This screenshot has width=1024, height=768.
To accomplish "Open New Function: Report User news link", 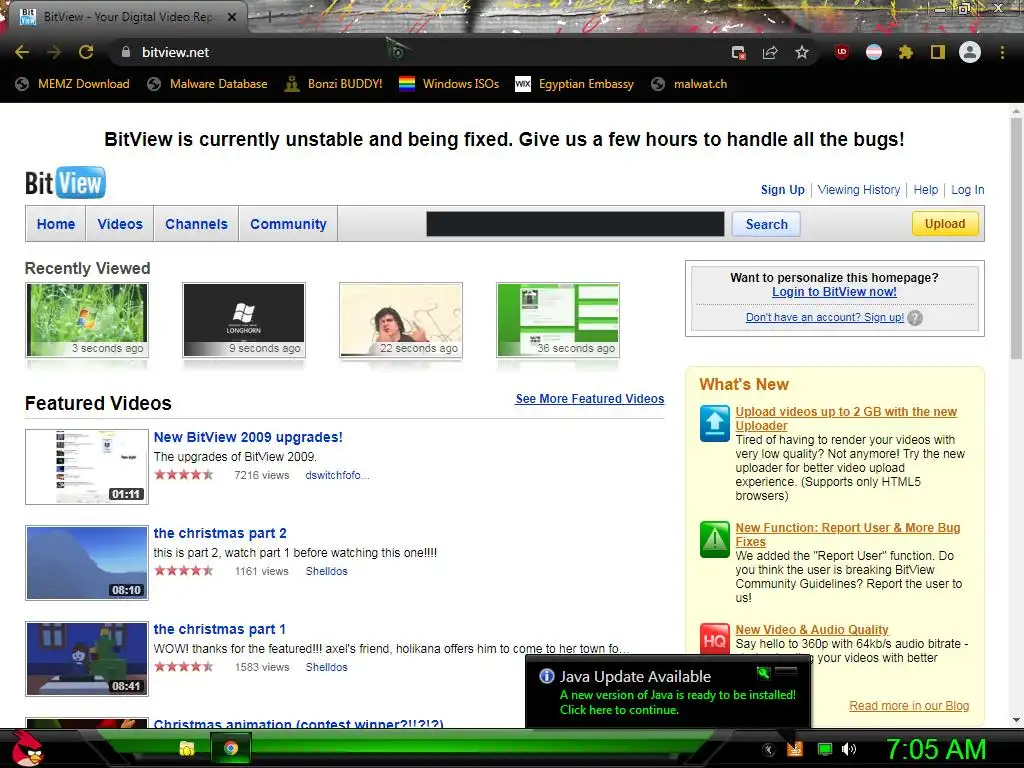I will [x=848, y=535].
